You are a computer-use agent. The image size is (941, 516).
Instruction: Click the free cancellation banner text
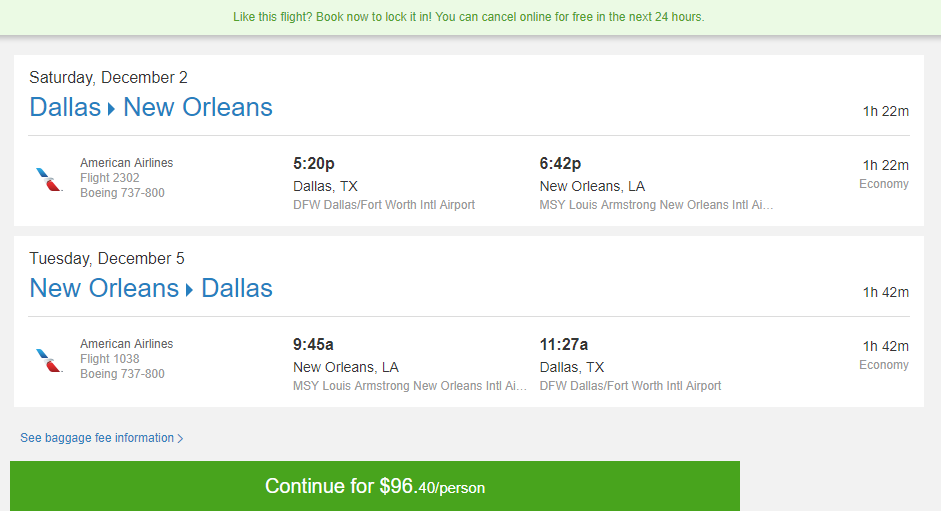coord(469,17)
